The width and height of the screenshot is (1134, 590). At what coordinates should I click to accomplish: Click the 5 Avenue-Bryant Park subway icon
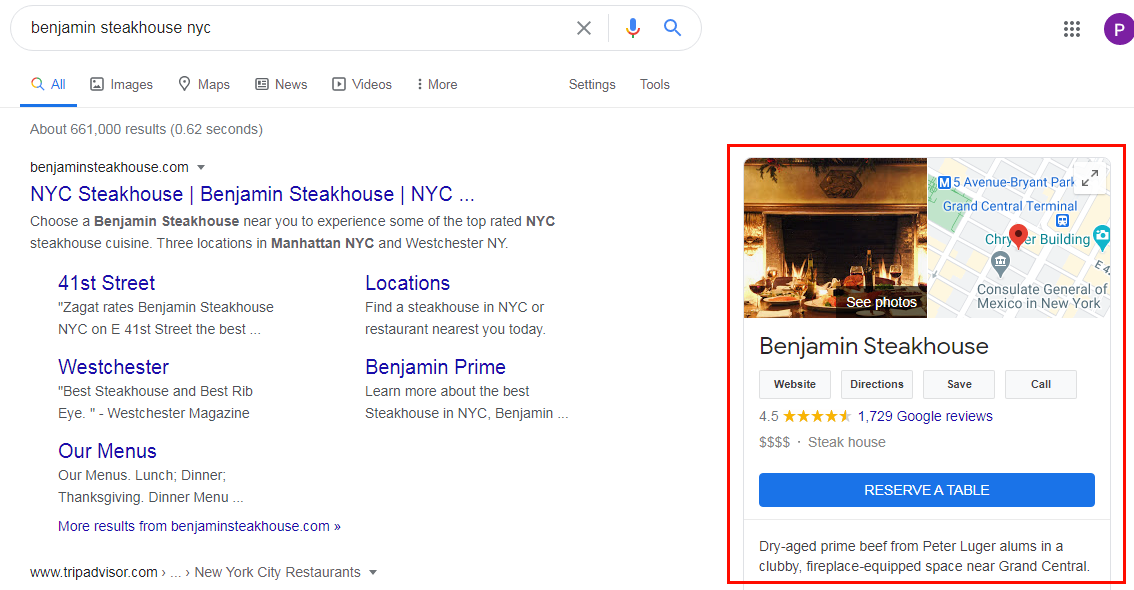(x=945, y=183)
